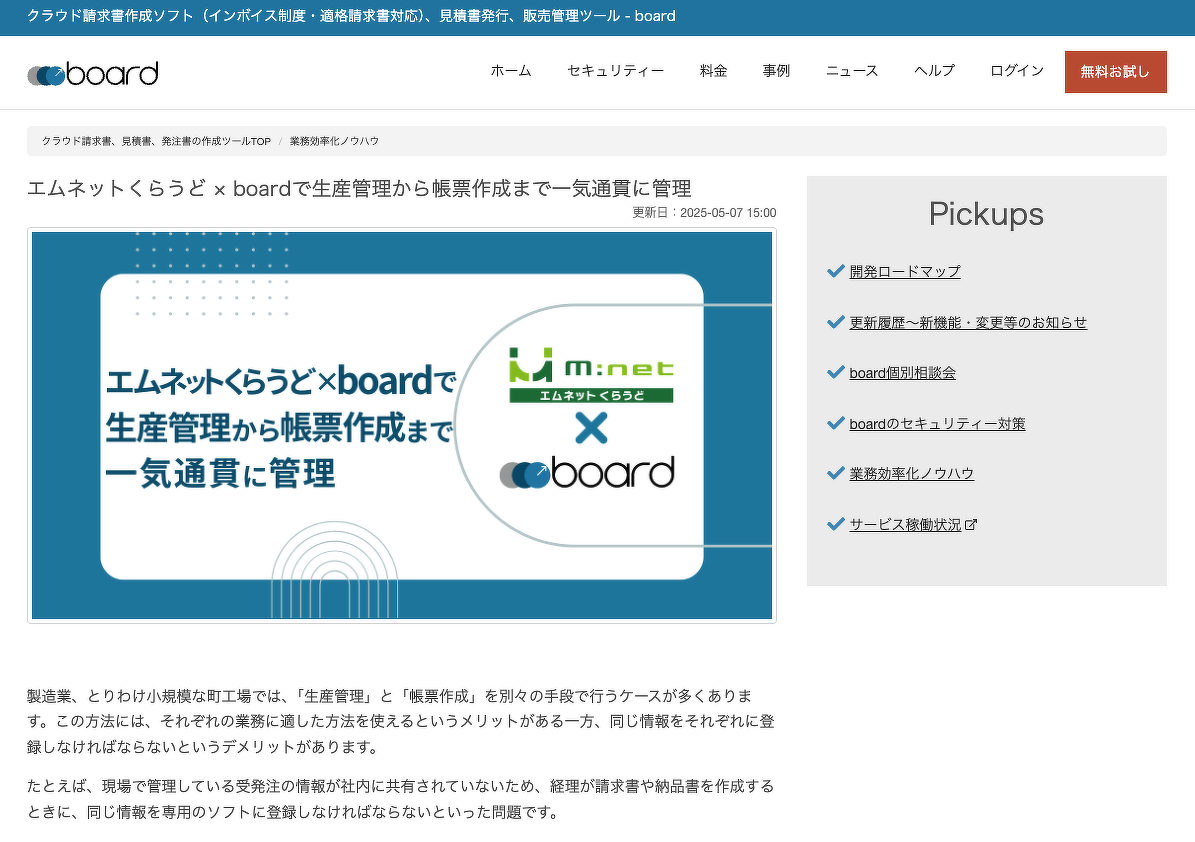Open the セキュリティー navigation item
This screenshot has height=842, width=1195.
pyautogui.click(x=616, y=71)
